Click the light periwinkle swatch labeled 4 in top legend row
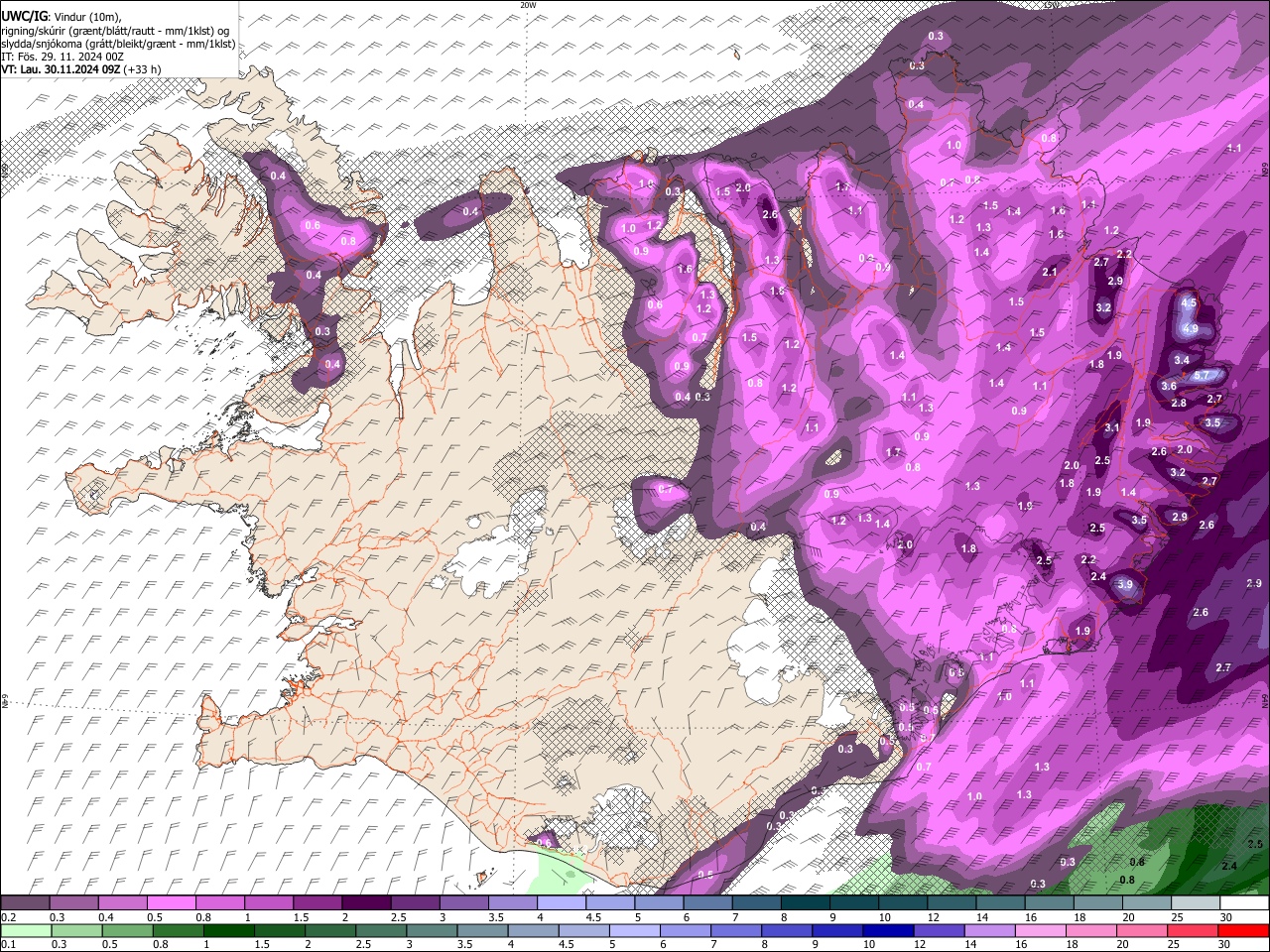This screenshot has width=1270, height=952. point(562,903)
